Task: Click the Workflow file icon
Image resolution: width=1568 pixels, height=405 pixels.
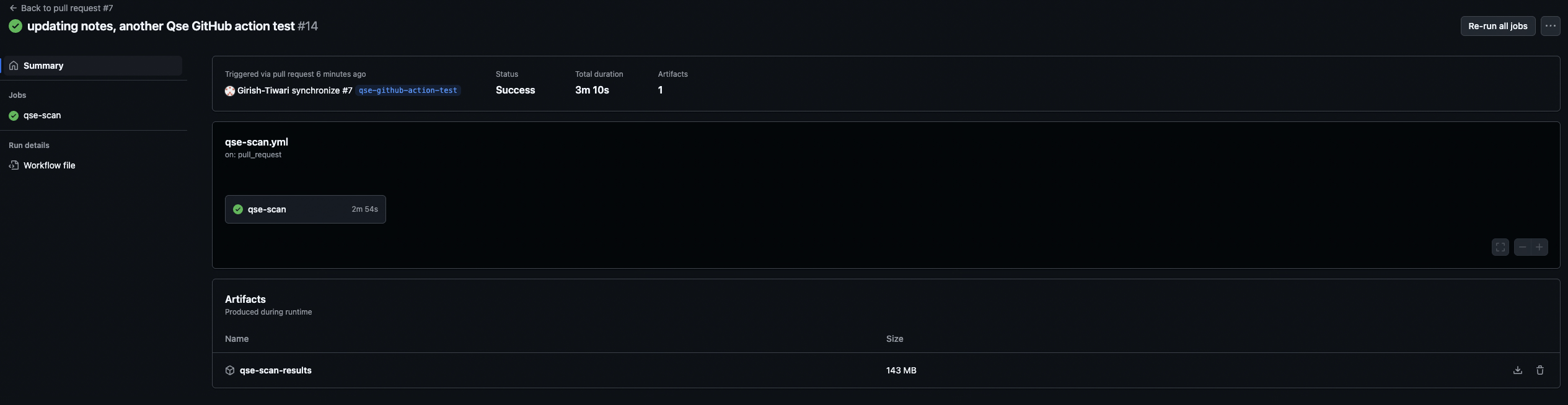Action: (14, 165)
